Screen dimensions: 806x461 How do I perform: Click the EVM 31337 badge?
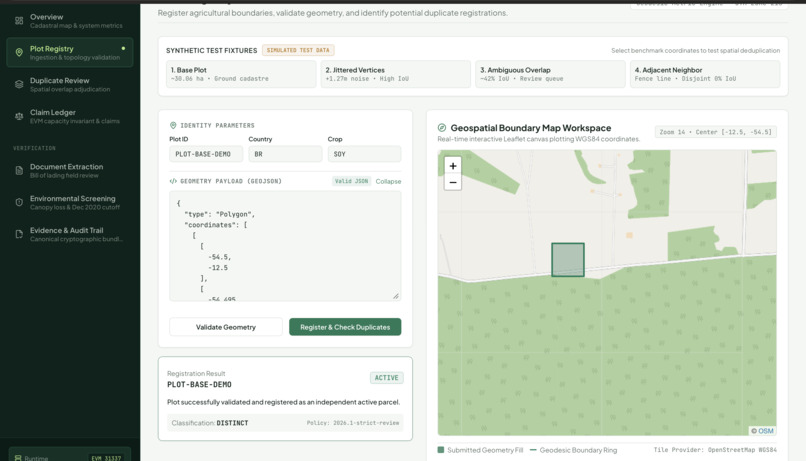106,458
